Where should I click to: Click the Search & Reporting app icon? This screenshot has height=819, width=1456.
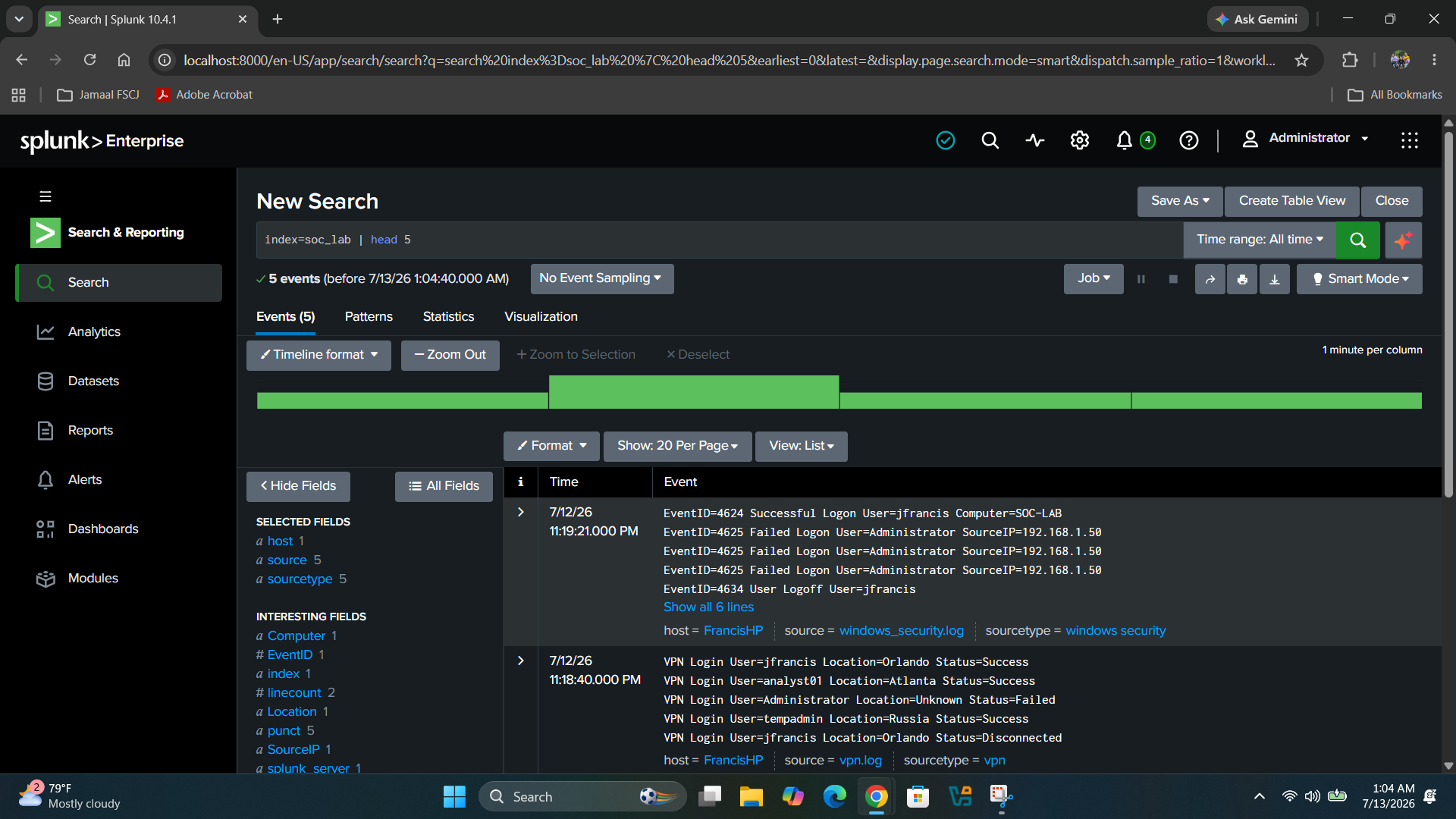pyautogui.click(x=45, y=232)
